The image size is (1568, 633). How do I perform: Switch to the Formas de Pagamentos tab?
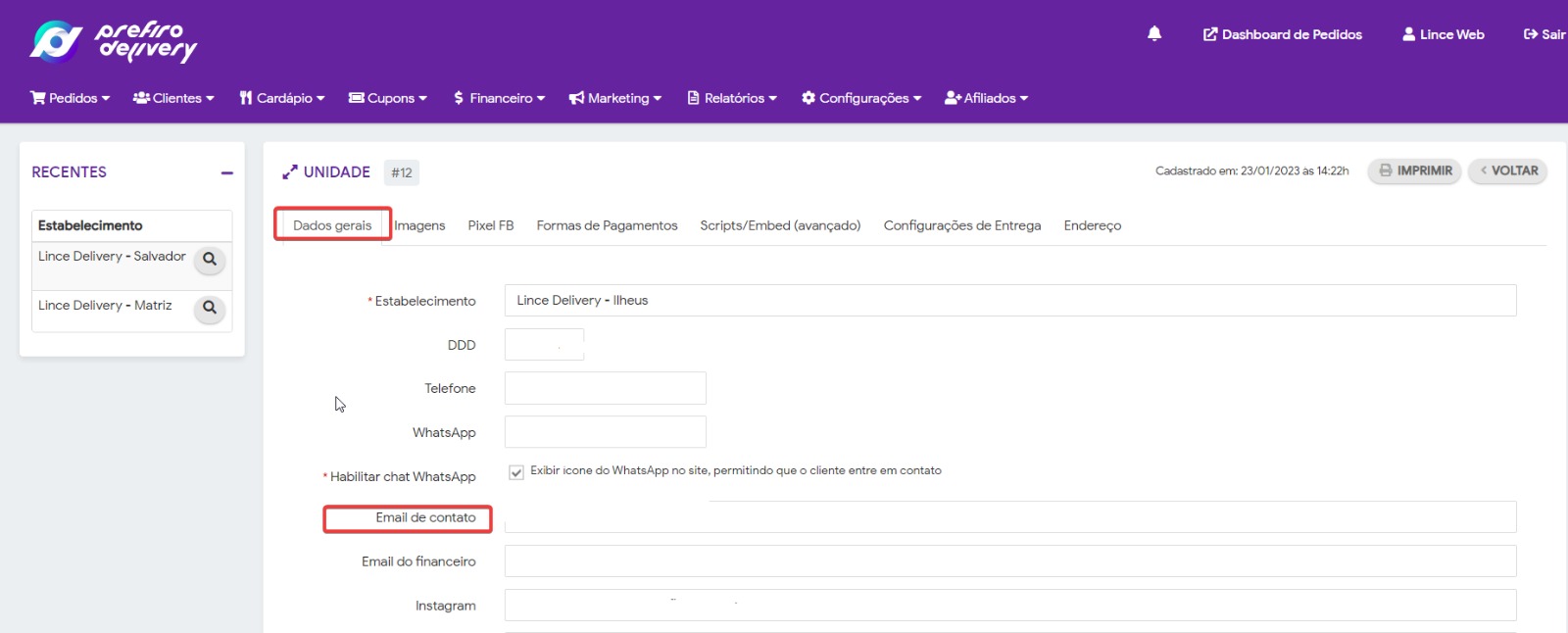607,225
